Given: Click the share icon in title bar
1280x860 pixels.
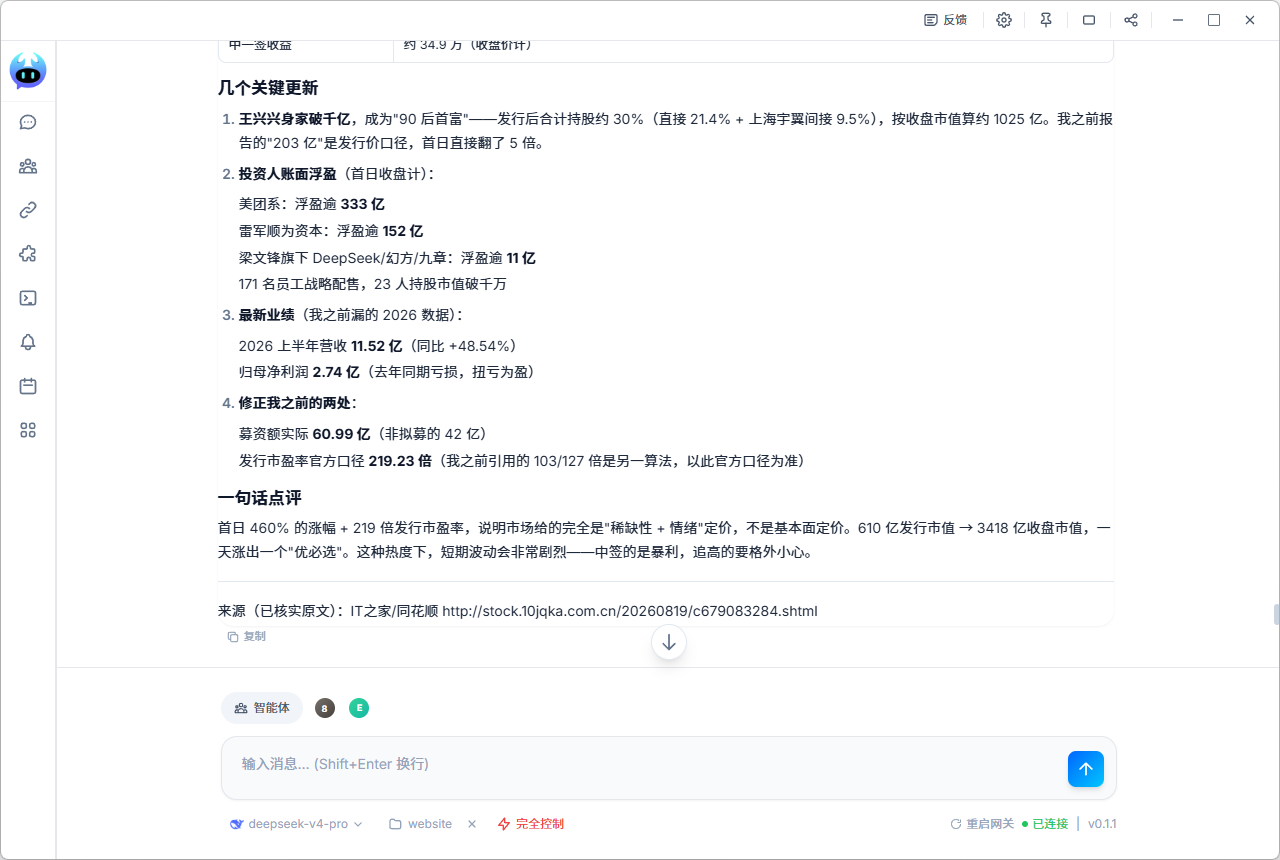Looking at the screenshot, I should [1131, 20].
